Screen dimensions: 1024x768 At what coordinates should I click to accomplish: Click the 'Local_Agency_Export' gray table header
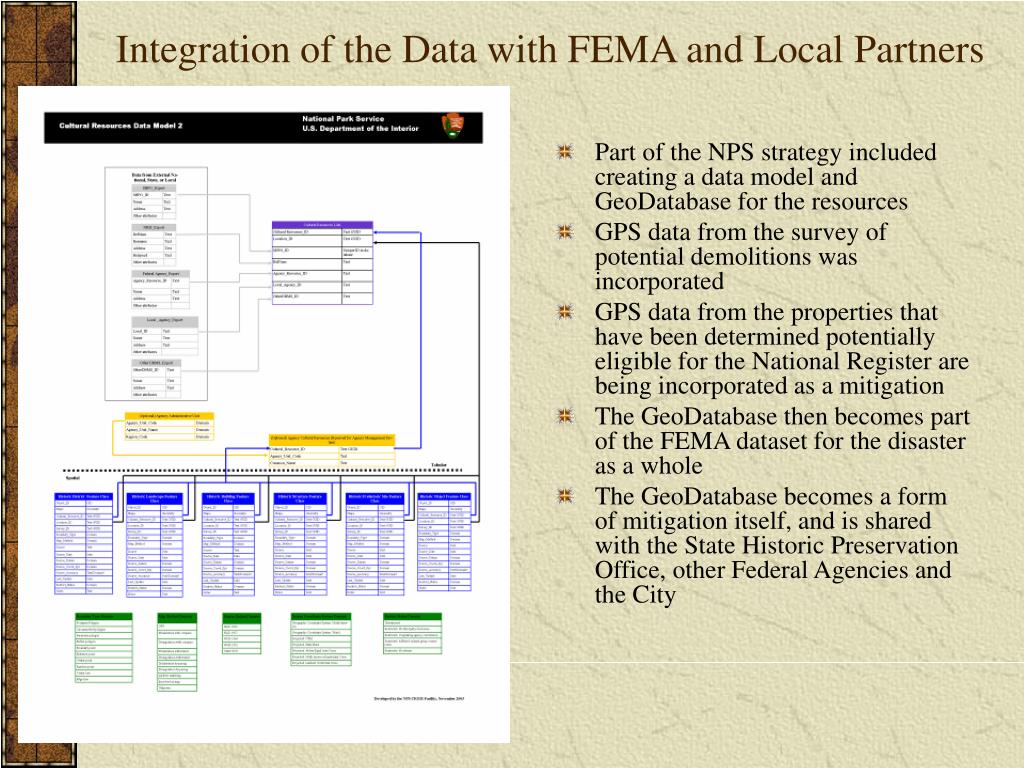coord(165,321)
